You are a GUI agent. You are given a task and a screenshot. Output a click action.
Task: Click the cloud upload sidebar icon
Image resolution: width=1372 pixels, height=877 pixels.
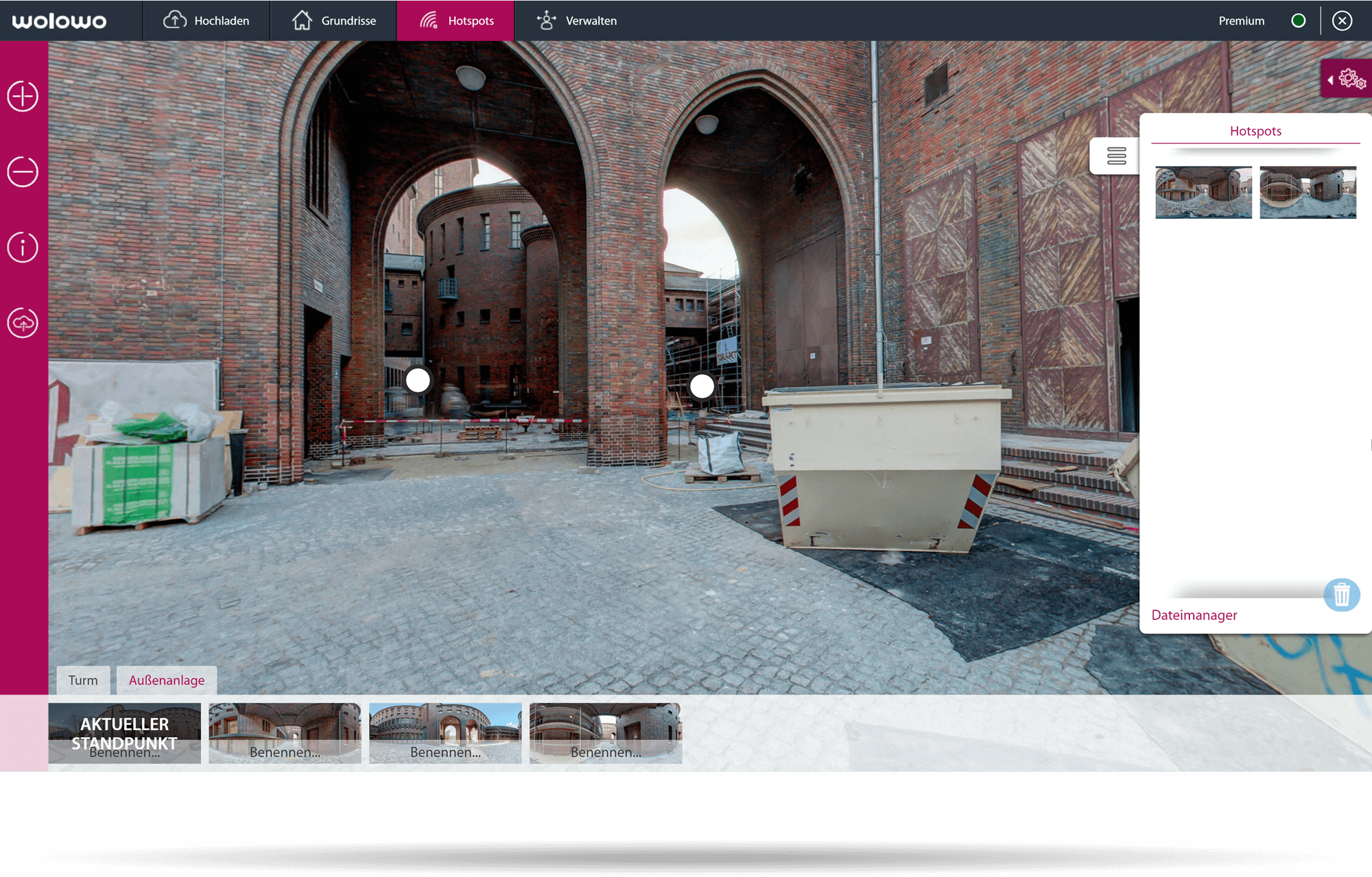(23, 323)
